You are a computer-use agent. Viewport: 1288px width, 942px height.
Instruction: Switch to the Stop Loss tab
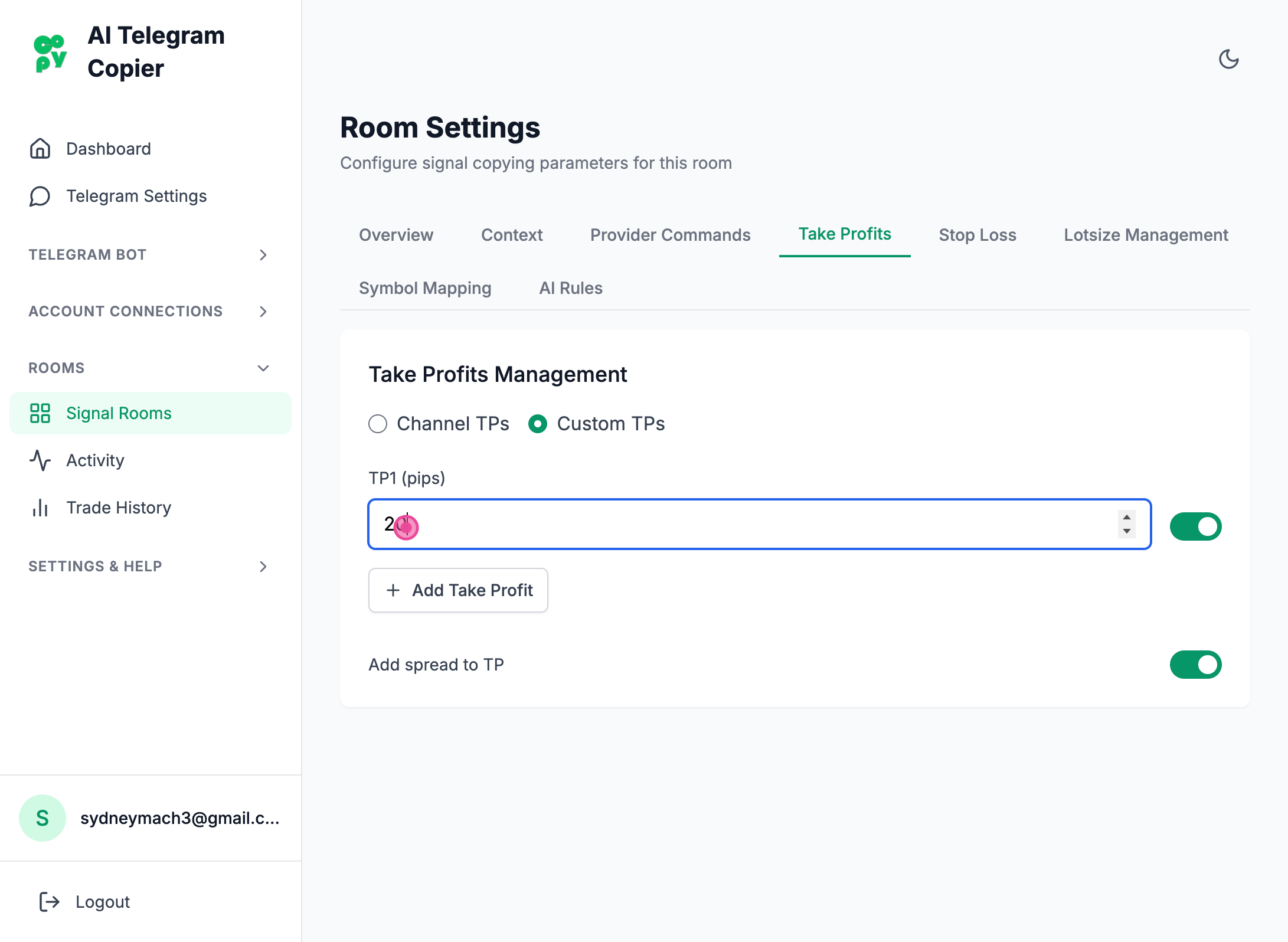click(977, 235)
